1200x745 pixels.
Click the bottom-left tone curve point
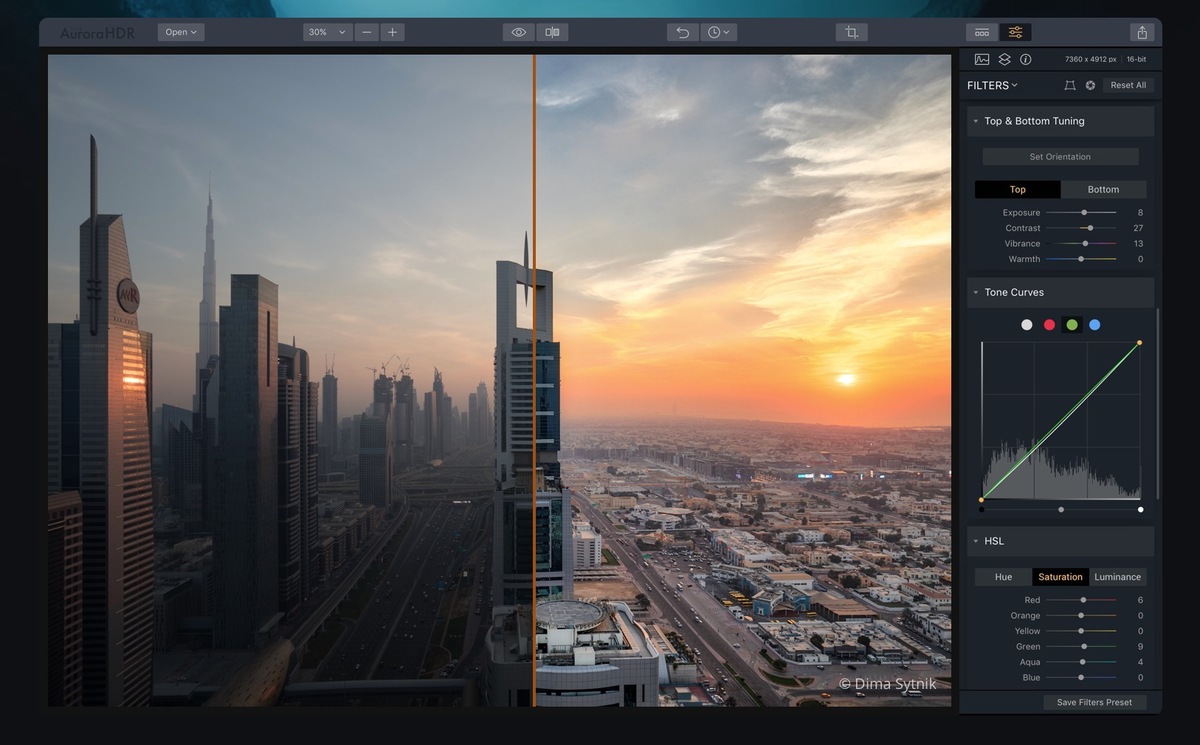click(x=981, y=500)
